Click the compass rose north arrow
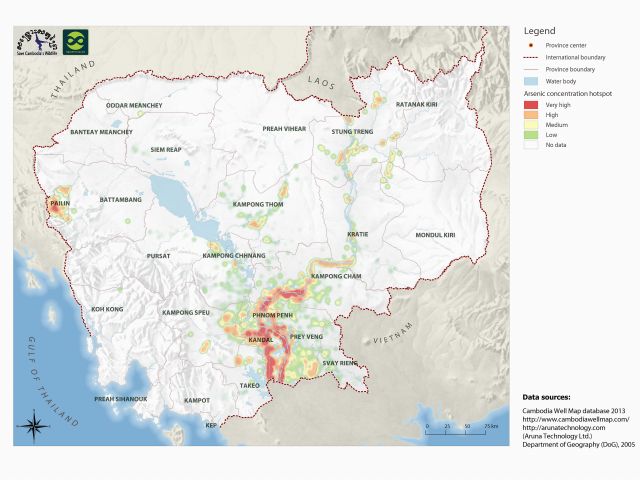 pyautogui.click(x=34, y=424)
